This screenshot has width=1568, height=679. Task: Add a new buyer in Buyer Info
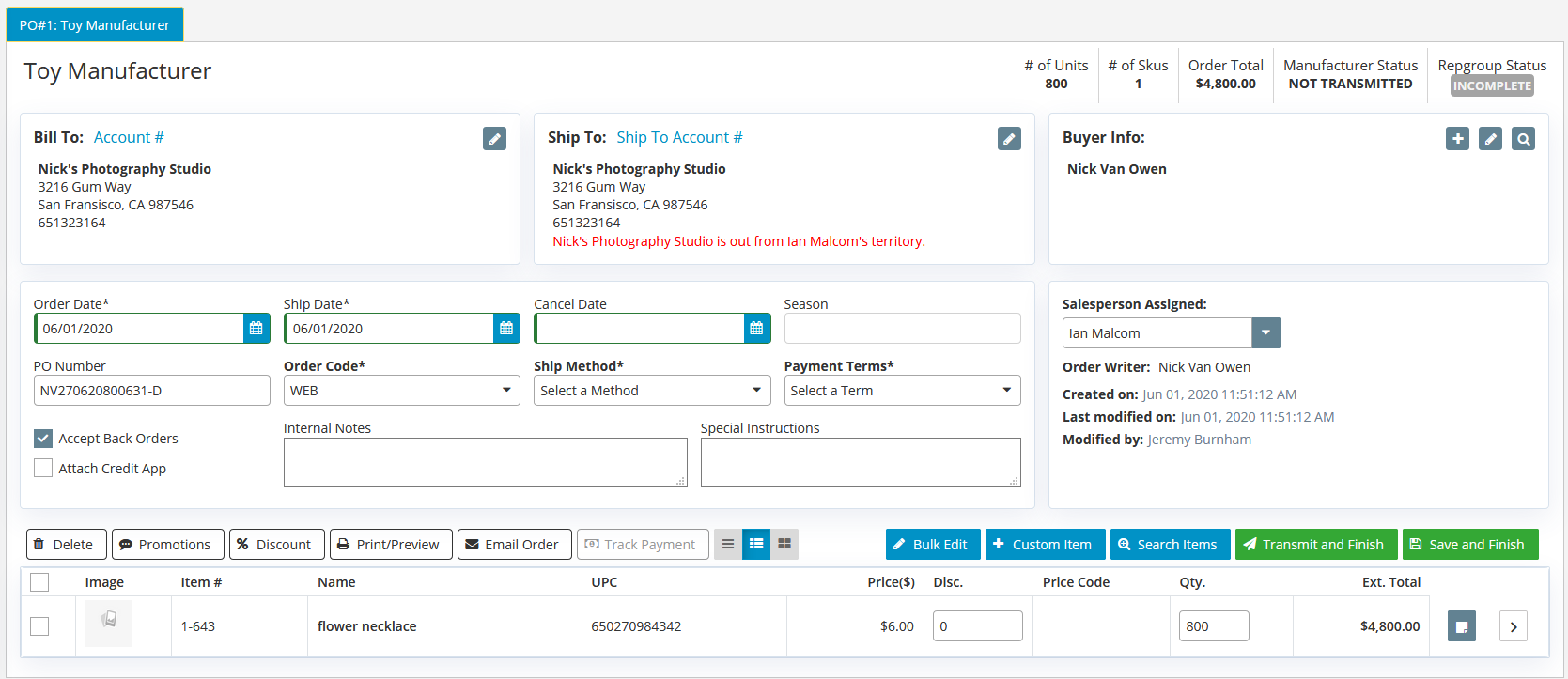click(x=1457, y=139)
